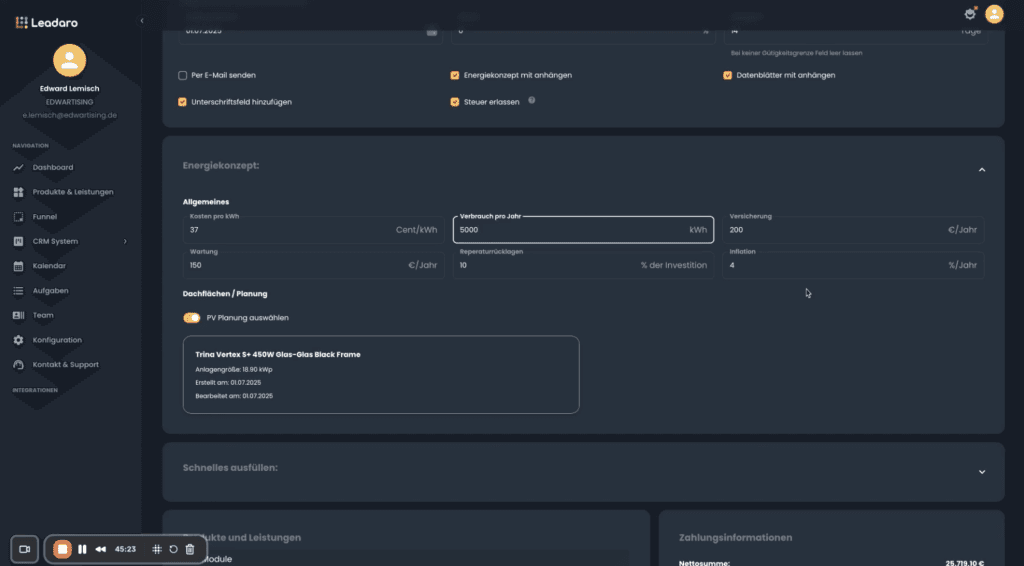The image size is (1024, 566).
Task: Click the Dashboard chart icon
Action: [18, 168]
